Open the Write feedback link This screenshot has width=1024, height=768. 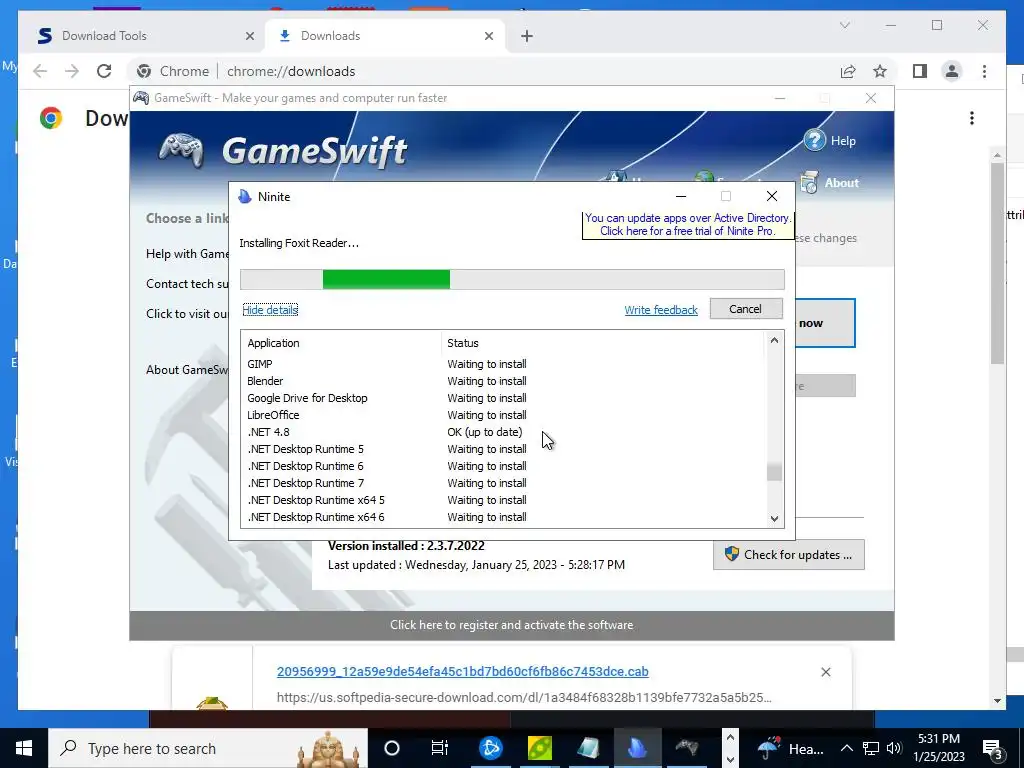661,310
